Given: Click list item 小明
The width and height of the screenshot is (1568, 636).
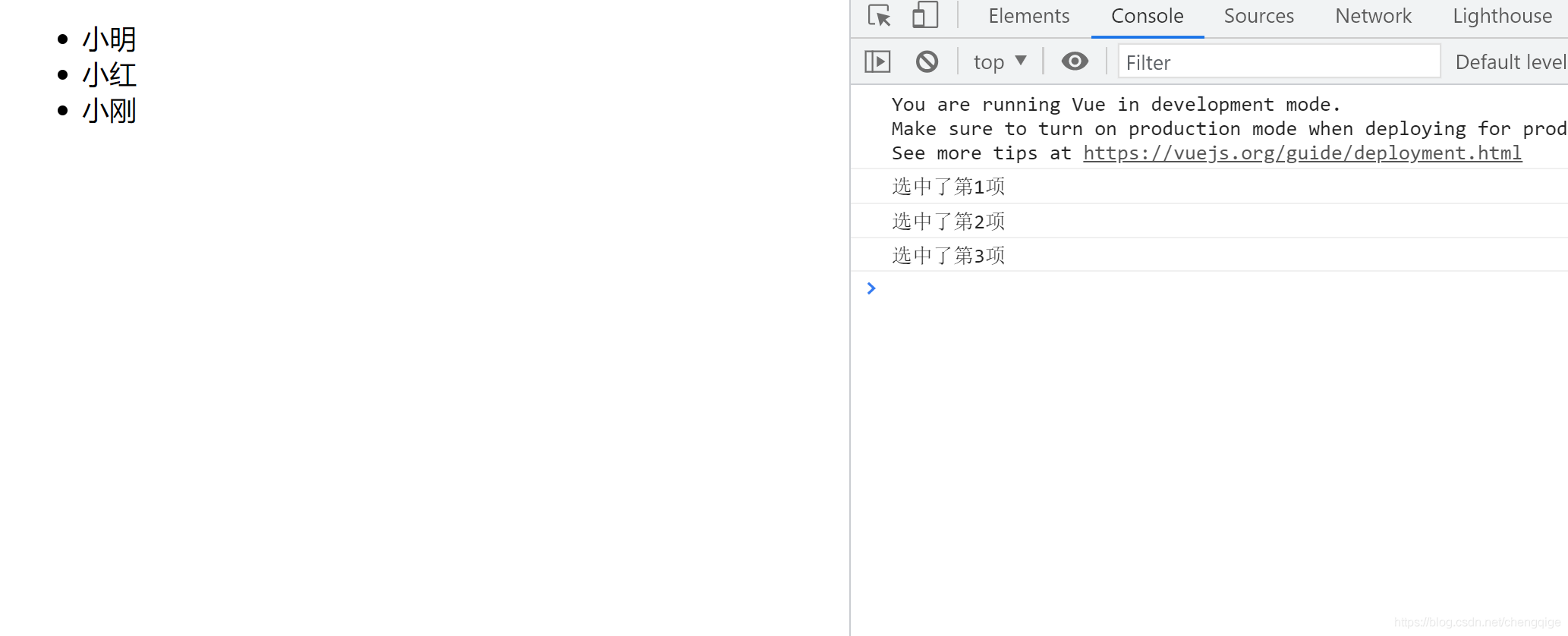Looking at the screenshot, I should [109, 39].
